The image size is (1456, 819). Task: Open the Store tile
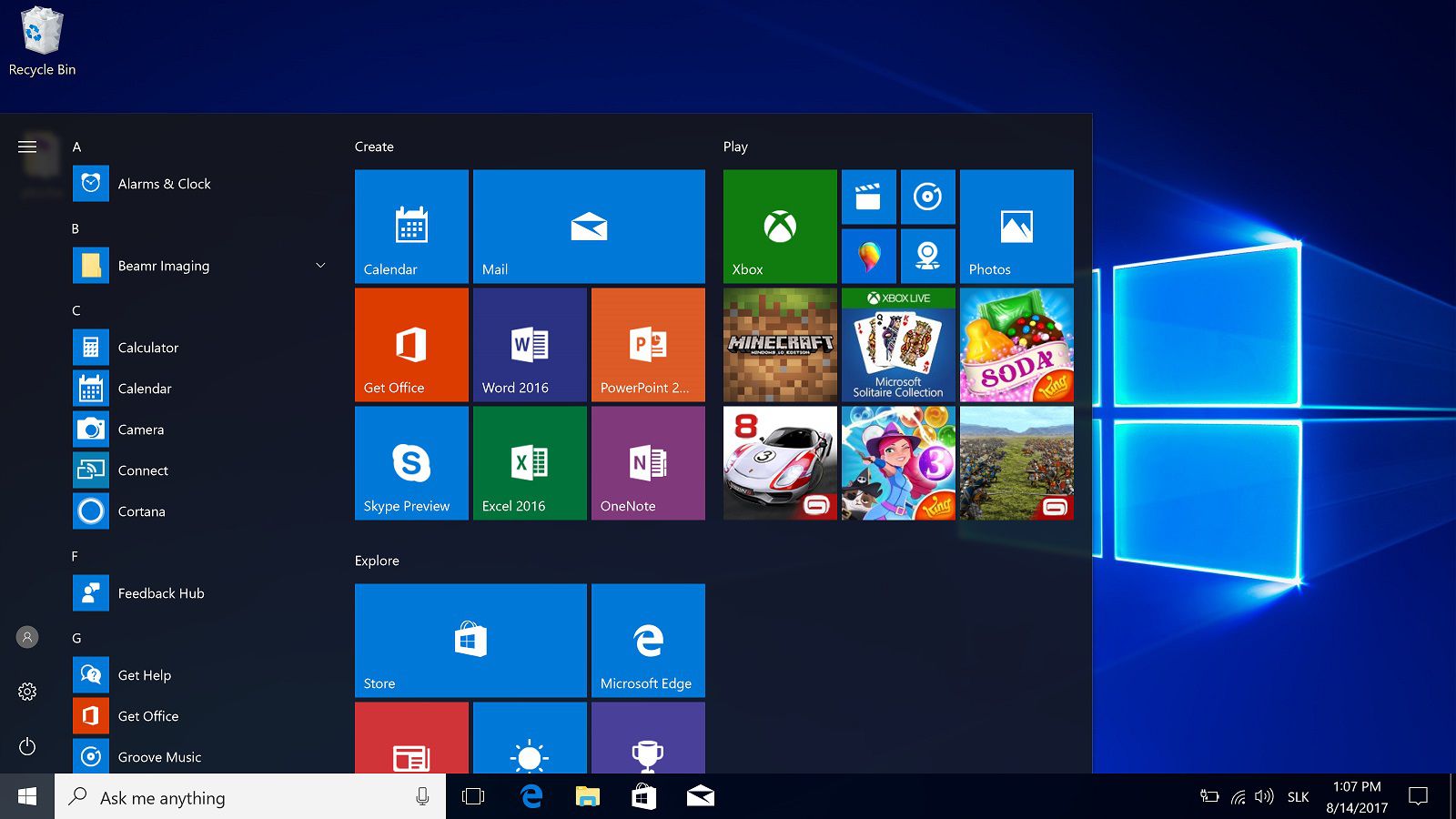[470, 641]
